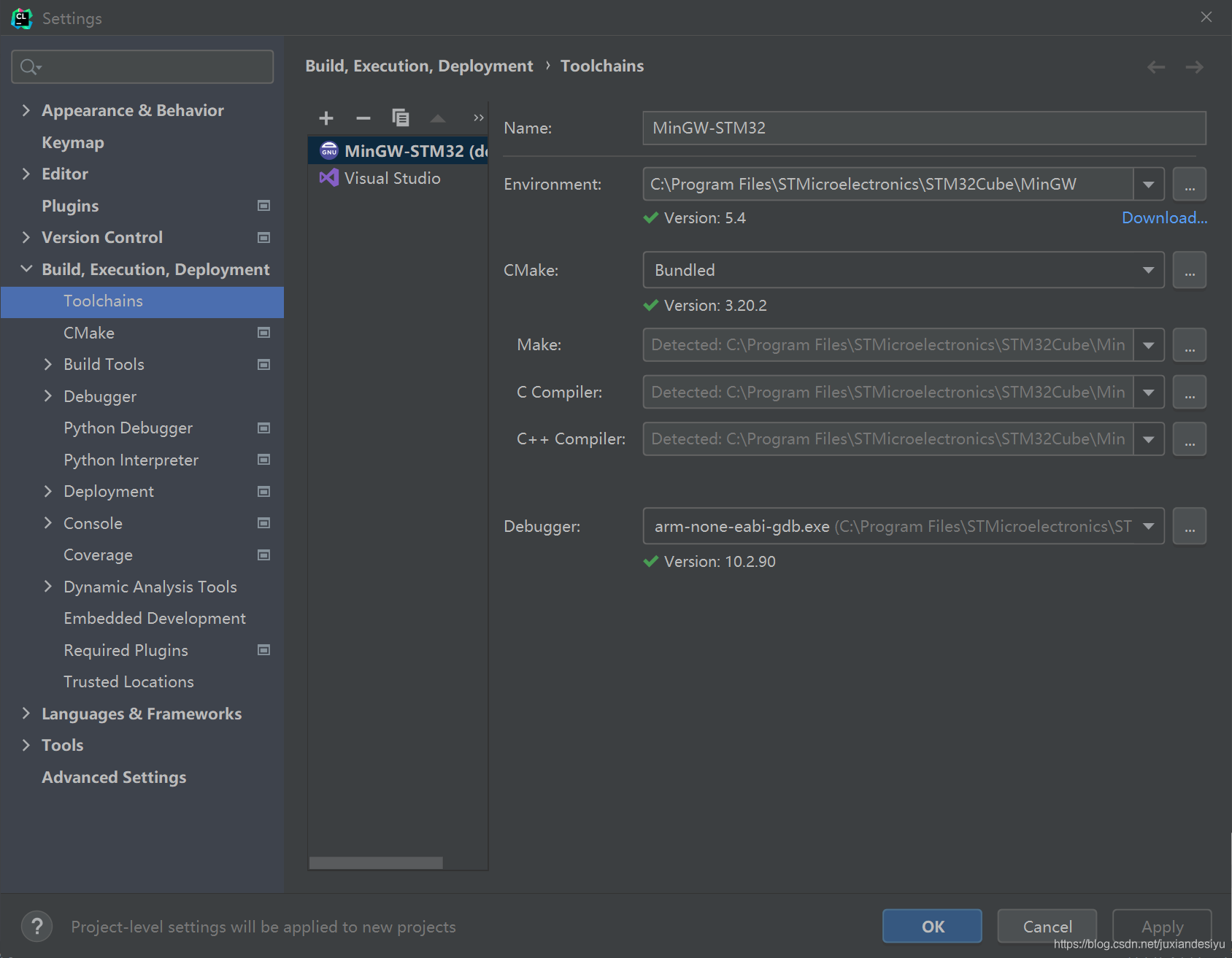Open CMake settings page
This screenshot has width=1232, height=958.
pyautogui.click(x=89, y=333)
